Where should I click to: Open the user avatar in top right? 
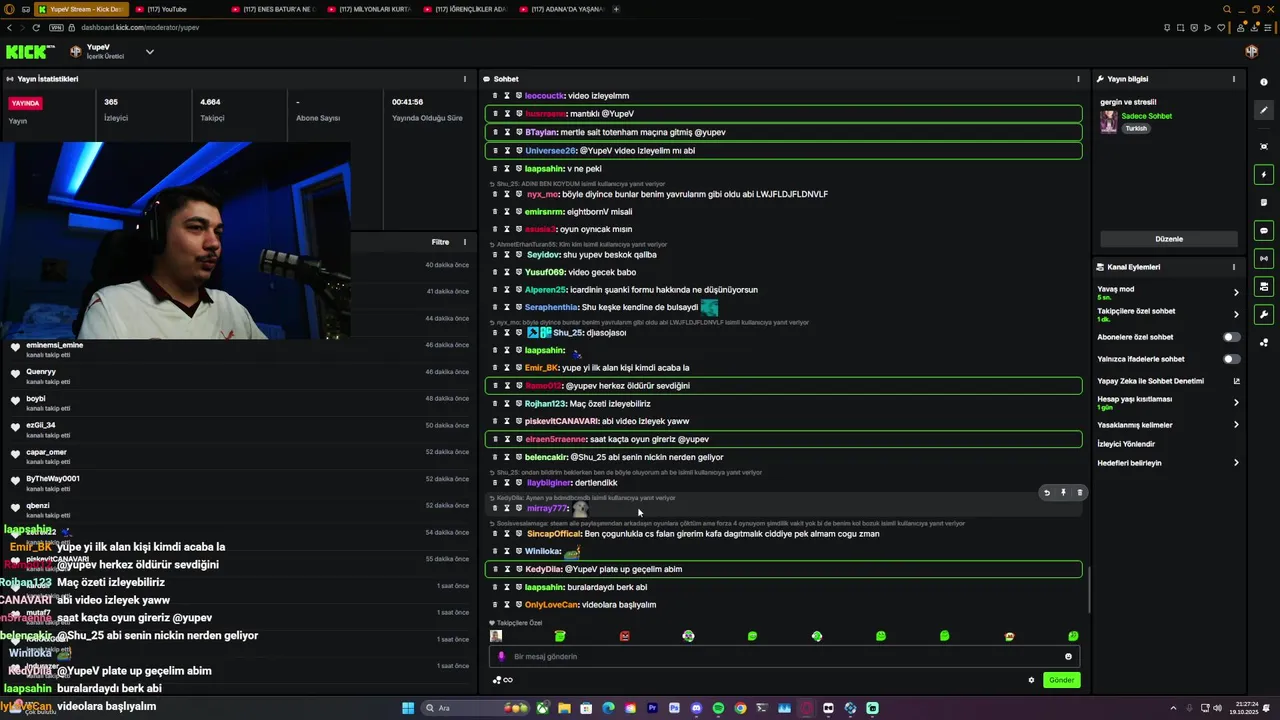1251,51
